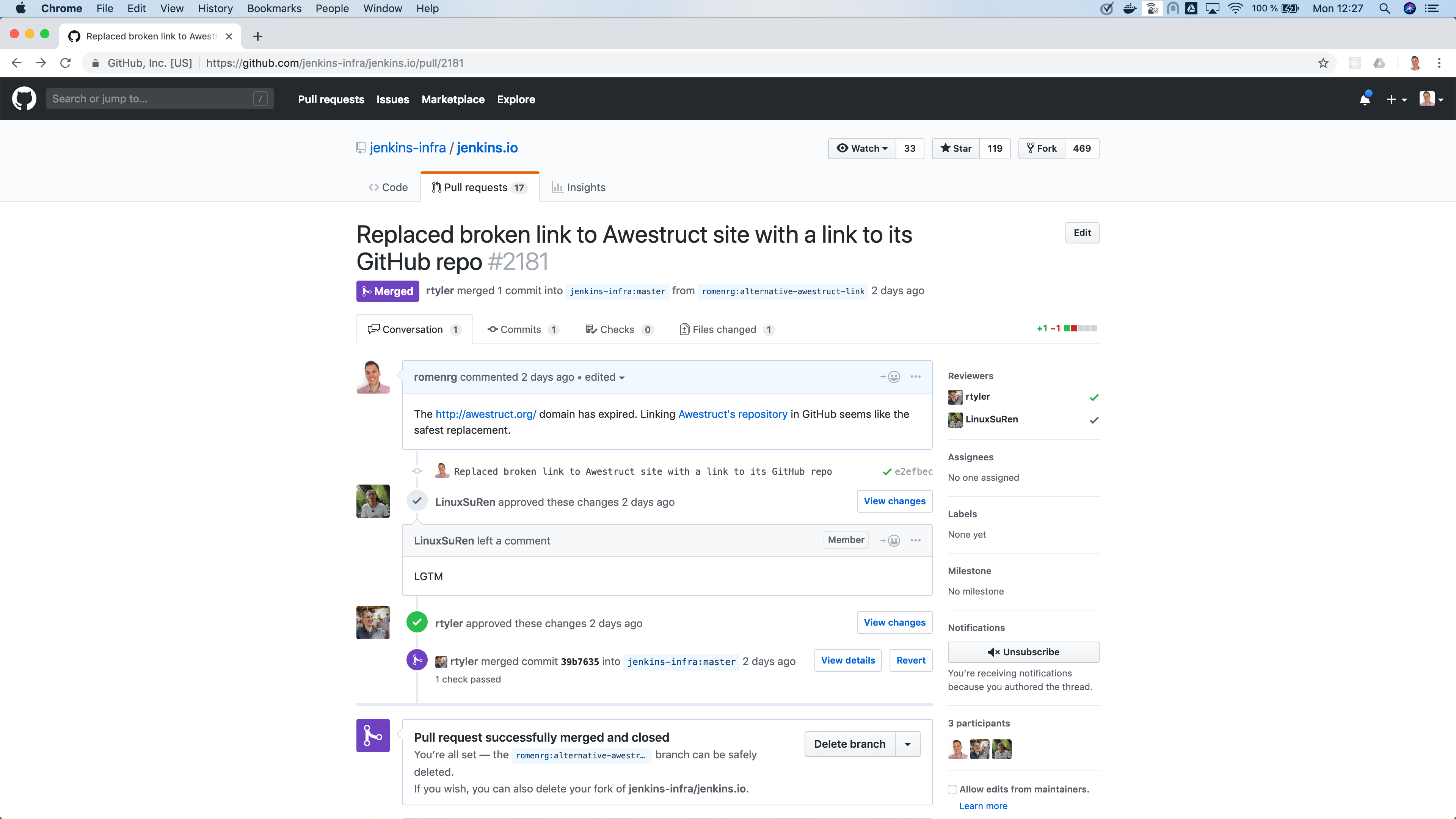Image resolution: width=1456 pixels, height=819 pixels.
Task: Click the Delete branch button
Action: click(x=849, y=744)
